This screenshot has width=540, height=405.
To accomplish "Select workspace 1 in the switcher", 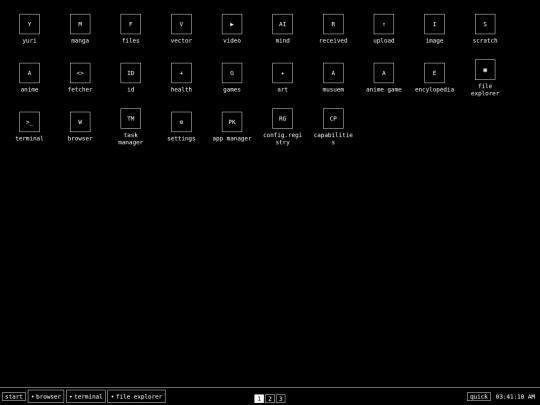I will (x=259, y=398).
